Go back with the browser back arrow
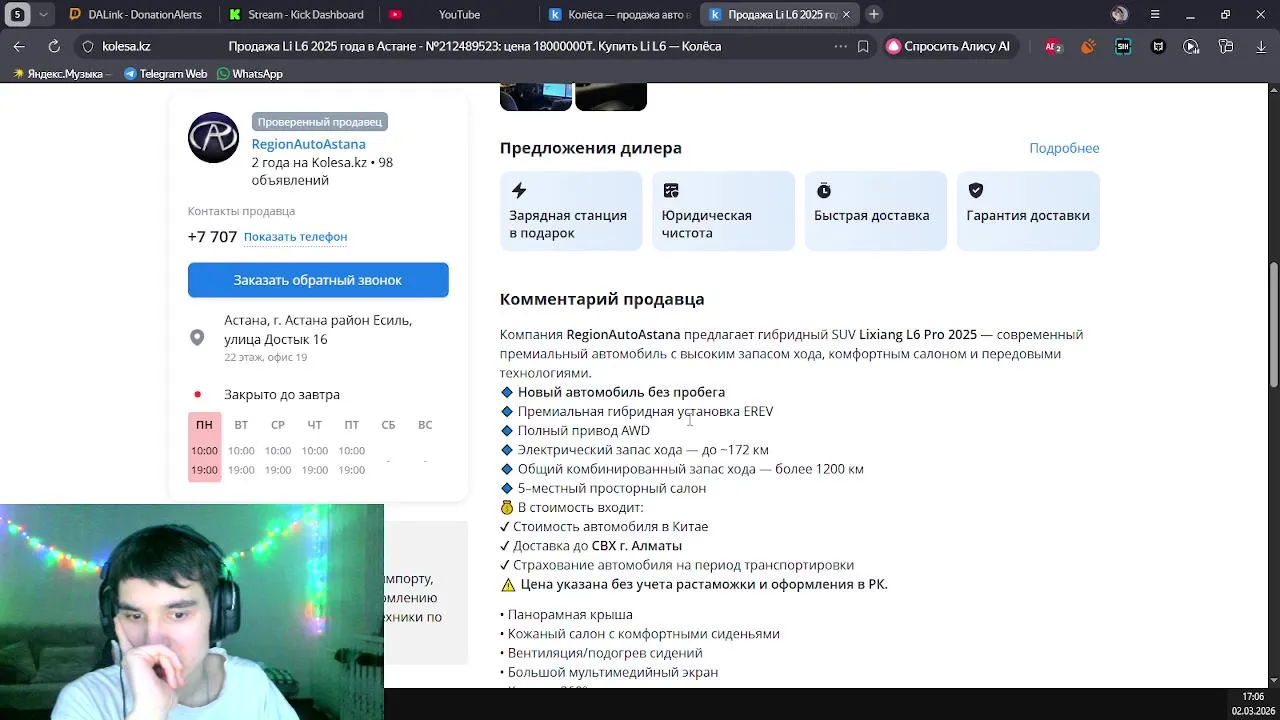This screenshot has width=1280, height=720. tap(19, 46)
